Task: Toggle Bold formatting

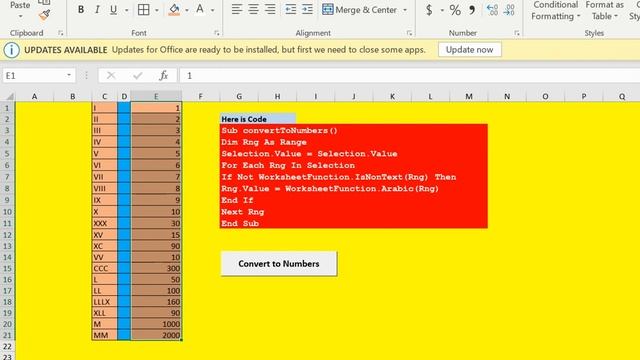Action: [x=81, y=9]
